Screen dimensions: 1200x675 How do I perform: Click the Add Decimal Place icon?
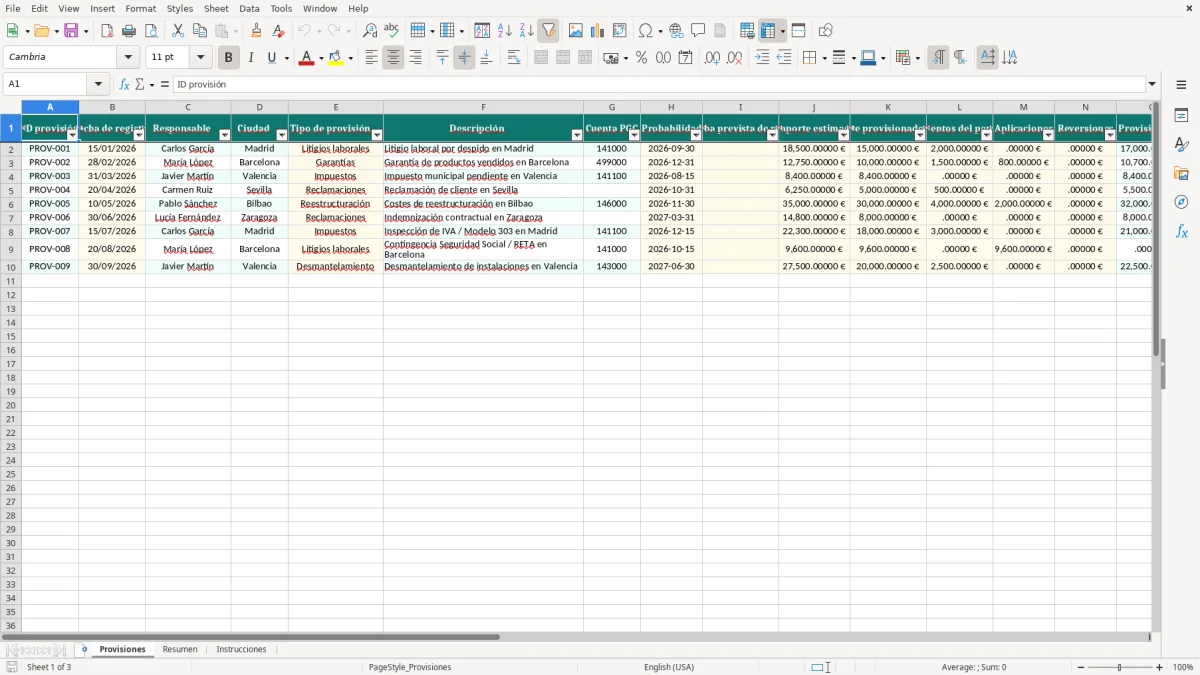[712, 58]
